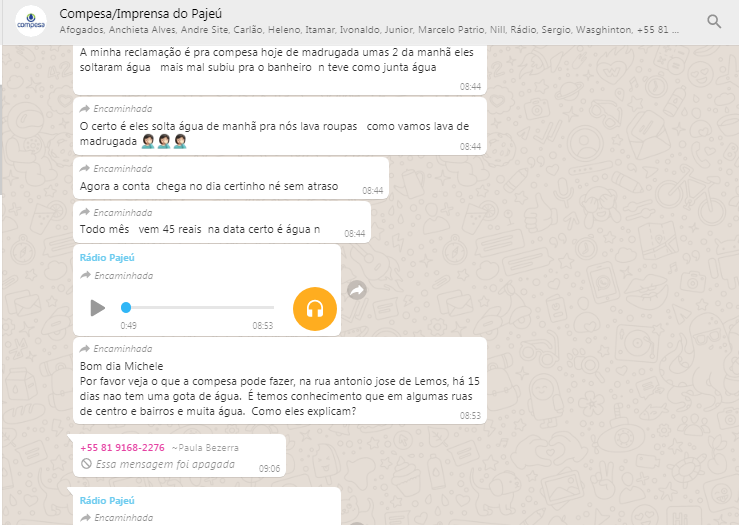Open search in the conversation header
Viewport: 739px width, 525px height.
pyautogui.click(x=713, y=21)
